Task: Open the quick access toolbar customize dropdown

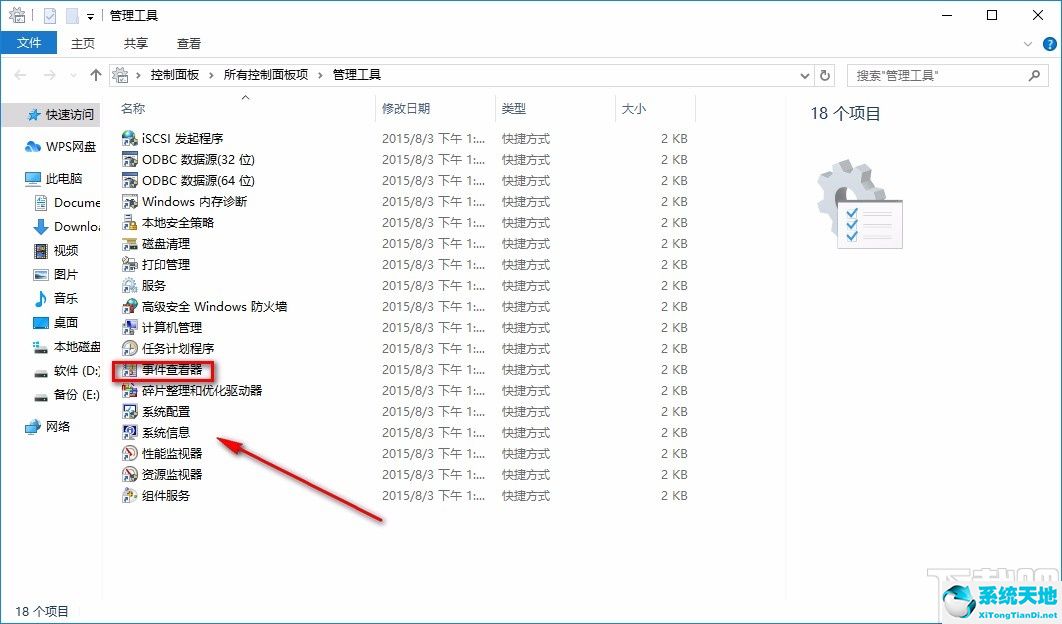Action: point(90,17)
